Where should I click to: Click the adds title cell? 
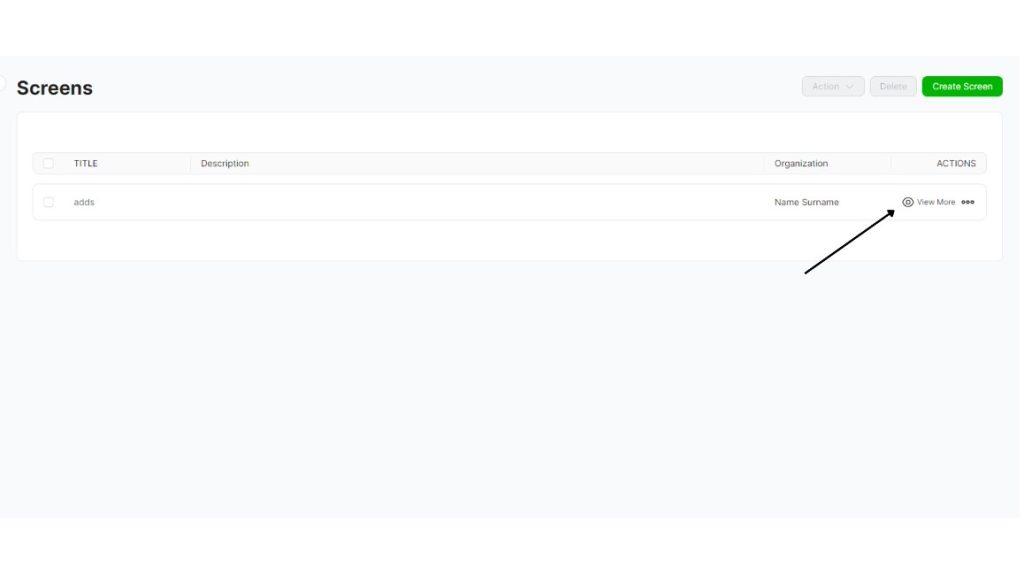point(84,202)
